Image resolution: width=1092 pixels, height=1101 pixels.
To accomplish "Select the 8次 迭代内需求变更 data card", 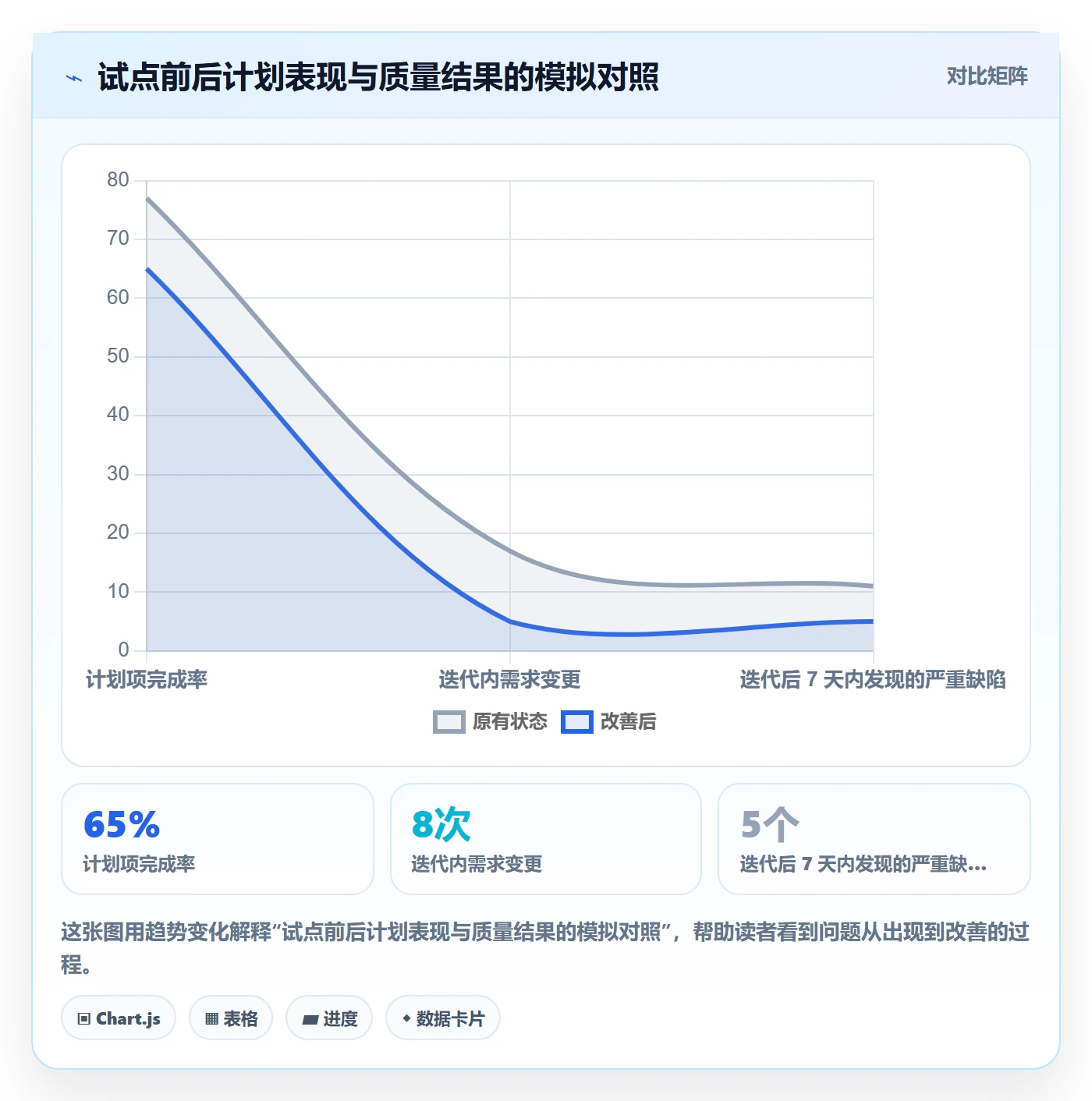I will click(546, 839).
